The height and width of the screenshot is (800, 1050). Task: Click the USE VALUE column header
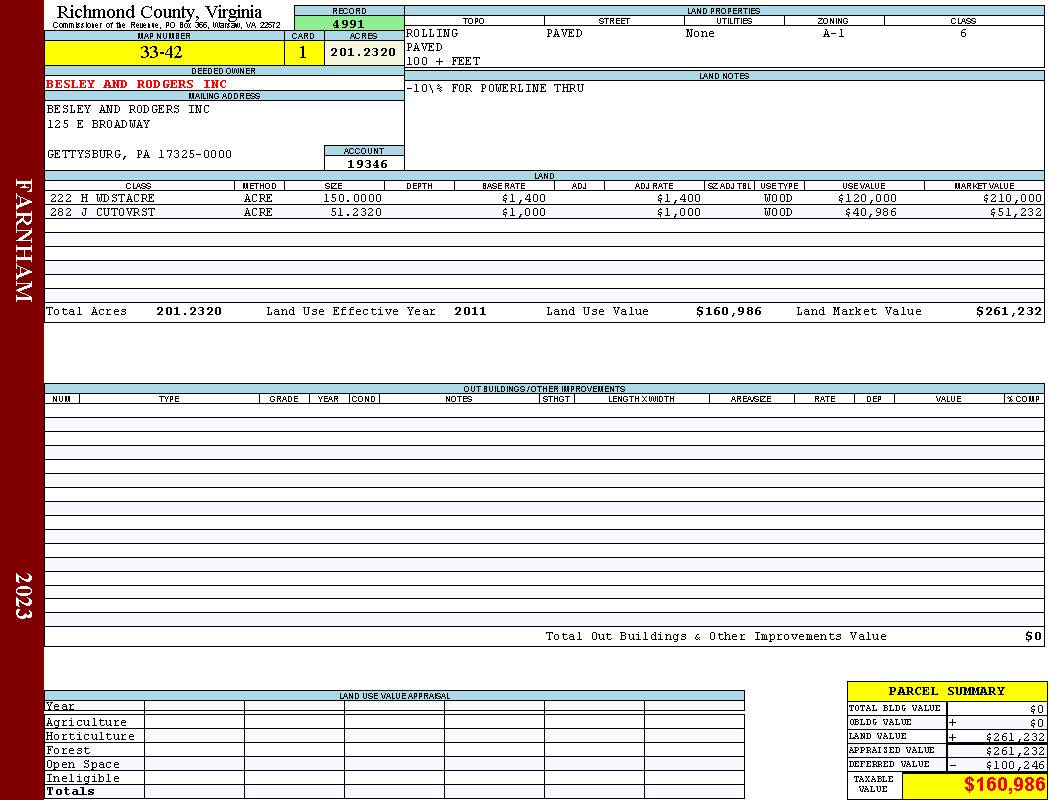863,186
